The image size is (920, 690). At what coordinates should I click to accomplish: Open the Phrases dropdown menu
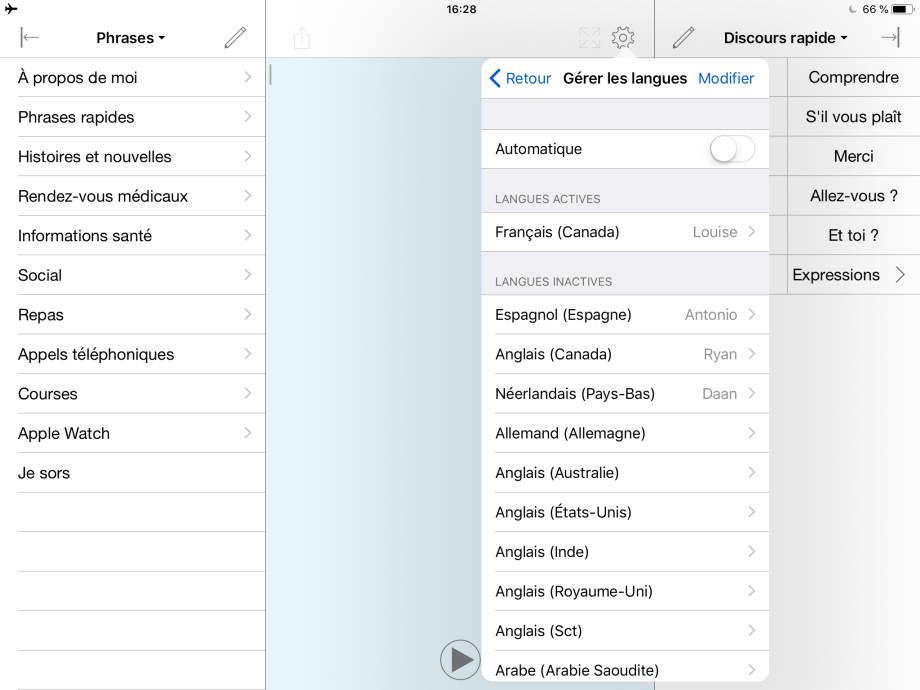[131, 38]
